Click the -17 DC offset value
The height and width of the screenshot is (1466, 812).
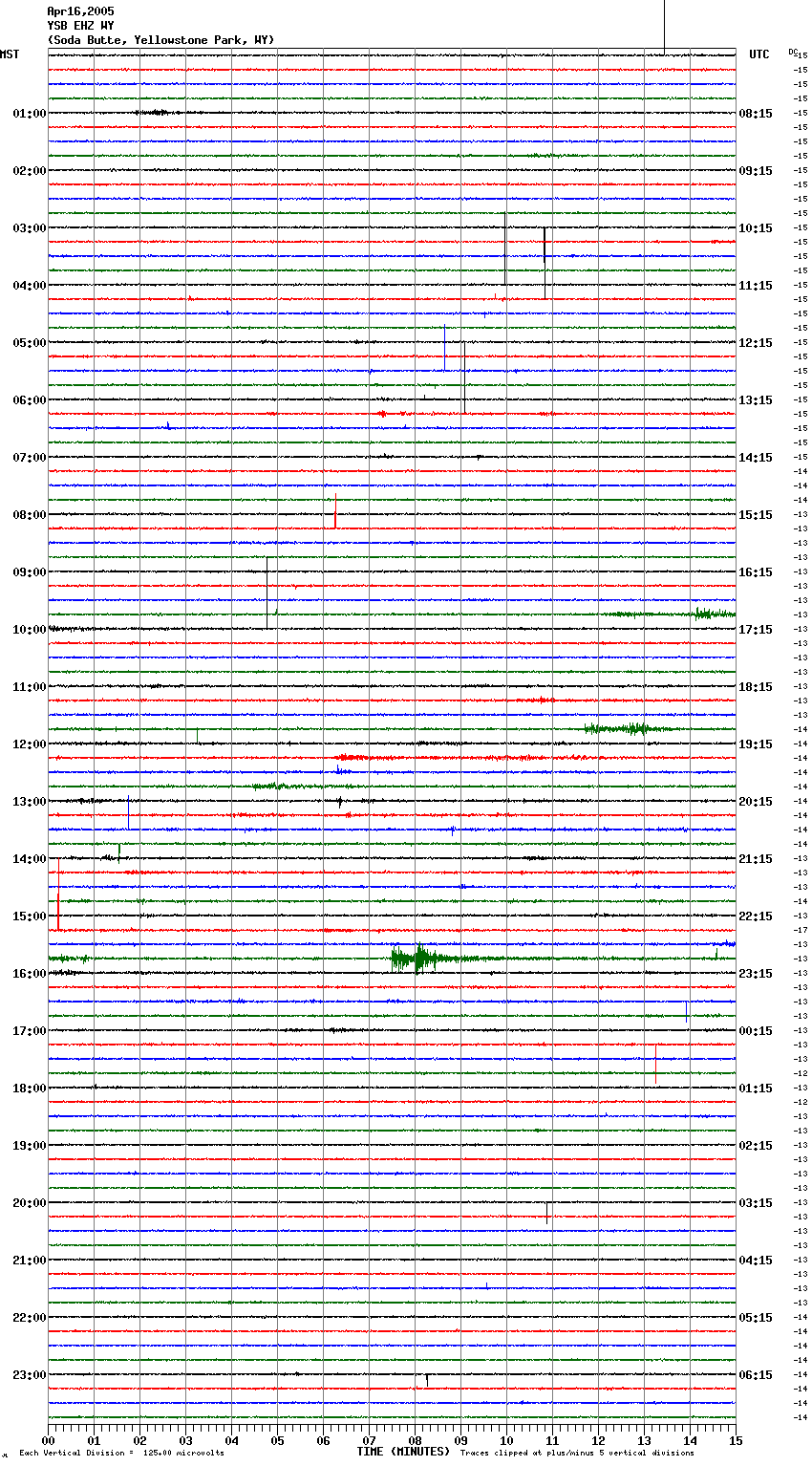pyautogui.click(x=801, y=930)
